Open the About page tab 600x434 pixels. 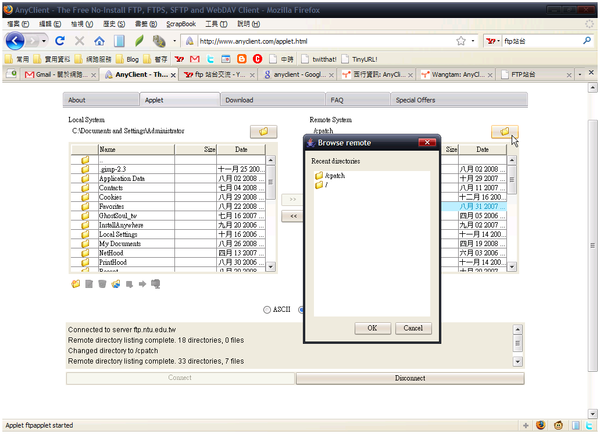point(101,100)
